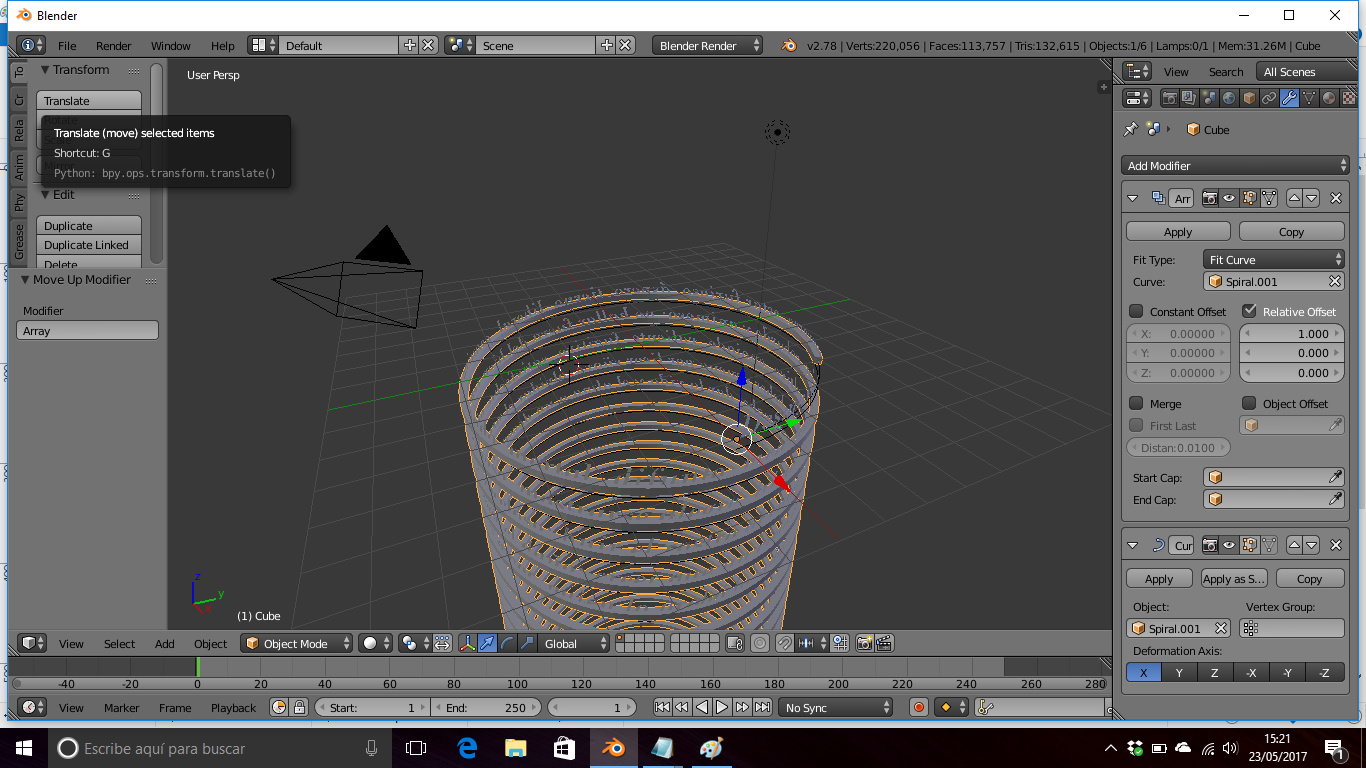The width and height of the screenshot is (1366, 768).
Task: Open the Render Layers properties tab
Action: (1189, 98)
